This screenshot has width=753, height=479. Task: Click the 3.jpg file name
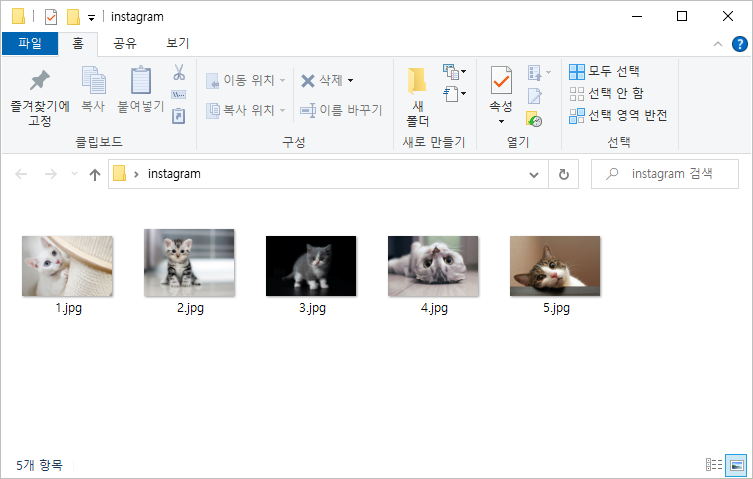(x=312, y=308)
